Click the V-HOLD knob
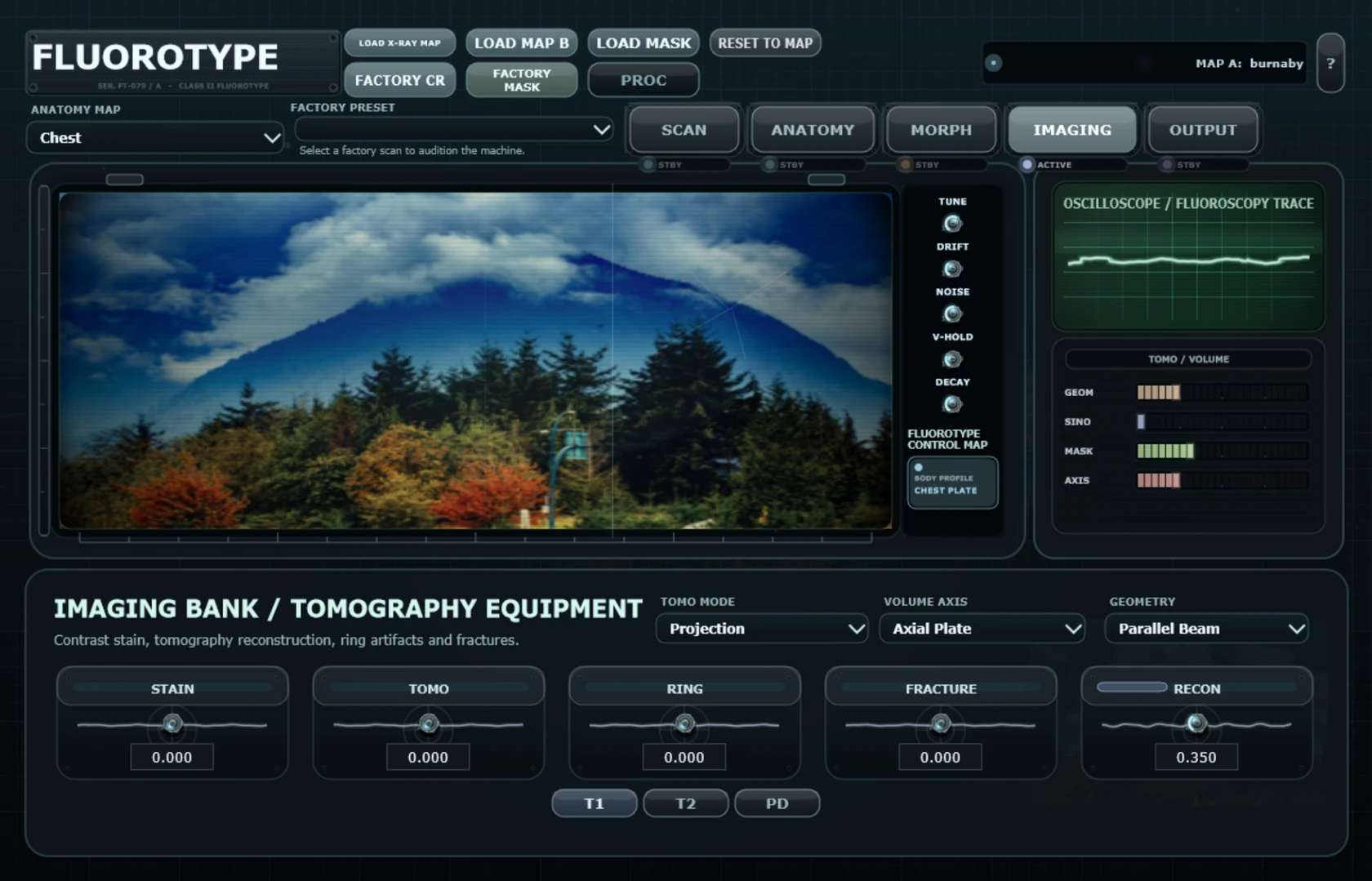The width and height of the screenshot is (1372, 881). point(952,359)
